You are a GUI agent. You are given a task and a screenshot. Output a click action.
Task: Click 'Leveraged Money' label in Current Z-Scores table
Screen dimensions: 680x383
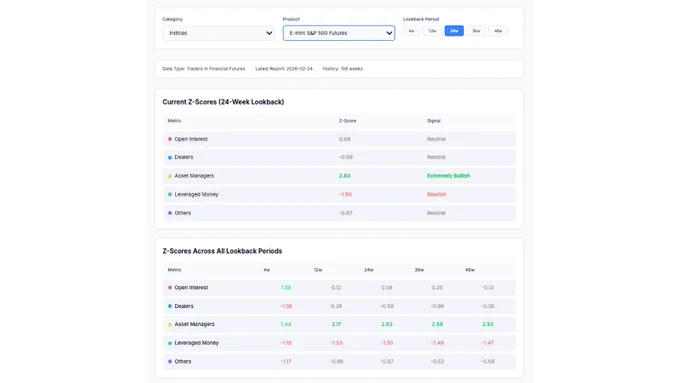(x=196, y=194)
